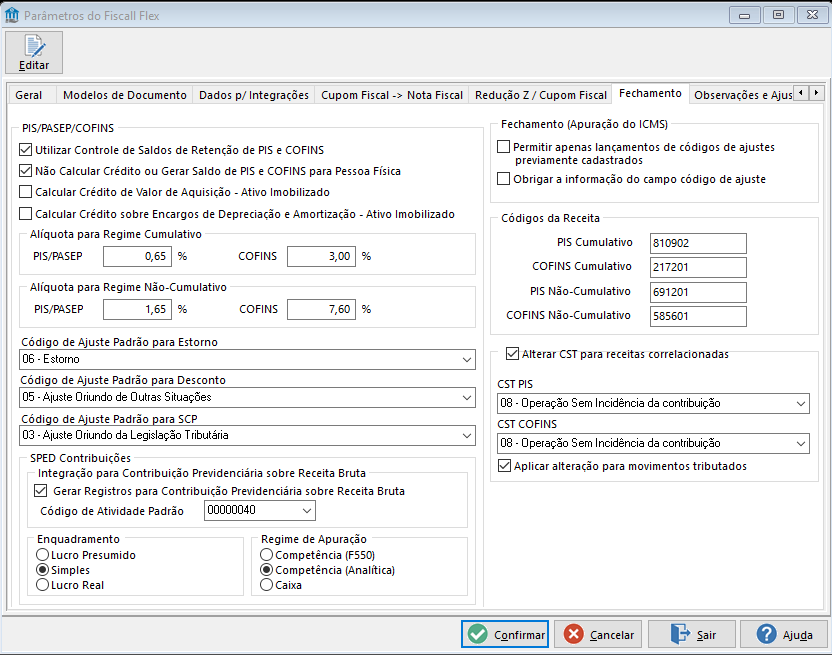Expand Código de Atividade Padrão dropdown
Image resolution: width=832 pixels, height=655 pixels.
click(x=260, y=511)
